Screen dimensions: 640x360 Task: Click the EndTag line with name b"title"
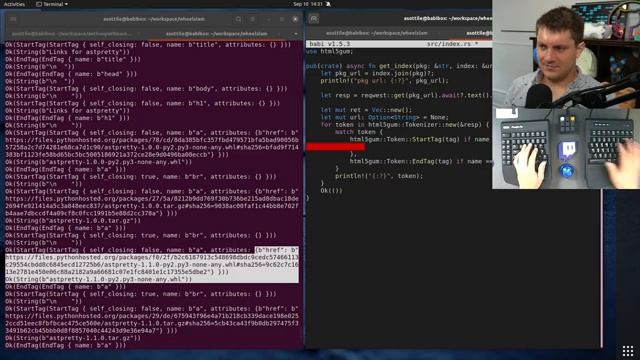point(73,59)
